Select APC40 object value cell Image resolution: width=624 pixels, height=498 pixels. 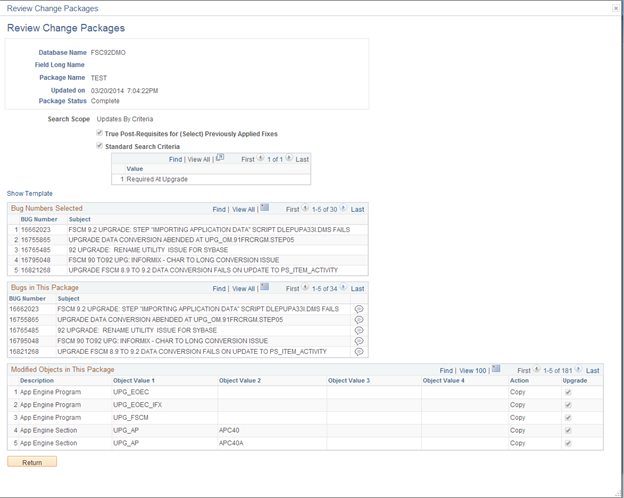click(229, 430)
